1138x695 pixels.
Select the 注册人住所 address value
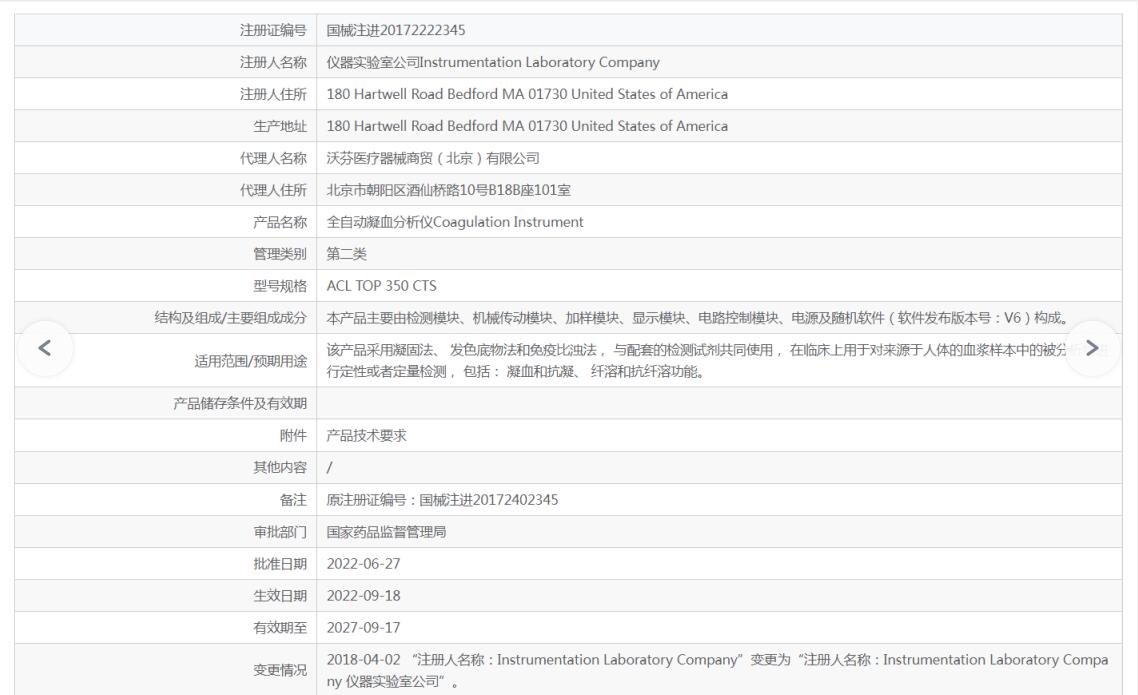click(x=527, y=94)
